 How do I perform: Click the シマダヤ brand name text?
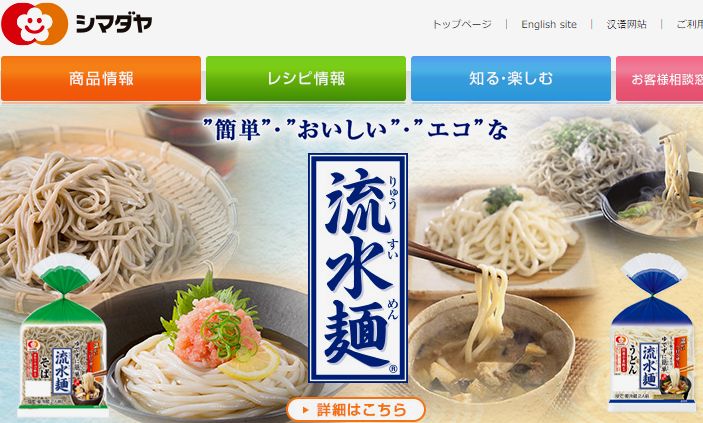[x=114, y=23]
